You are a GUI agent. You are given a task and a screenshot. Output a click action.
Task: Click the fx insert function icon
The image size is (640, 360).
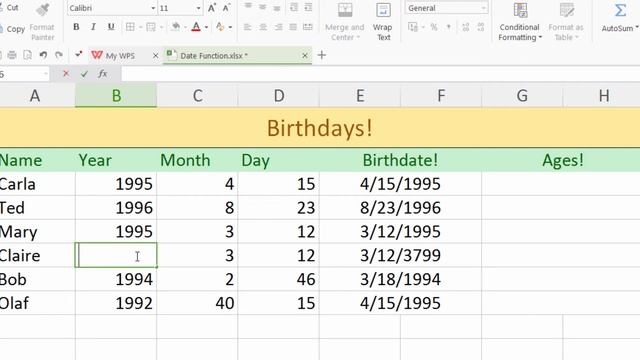tap(102, 74)
